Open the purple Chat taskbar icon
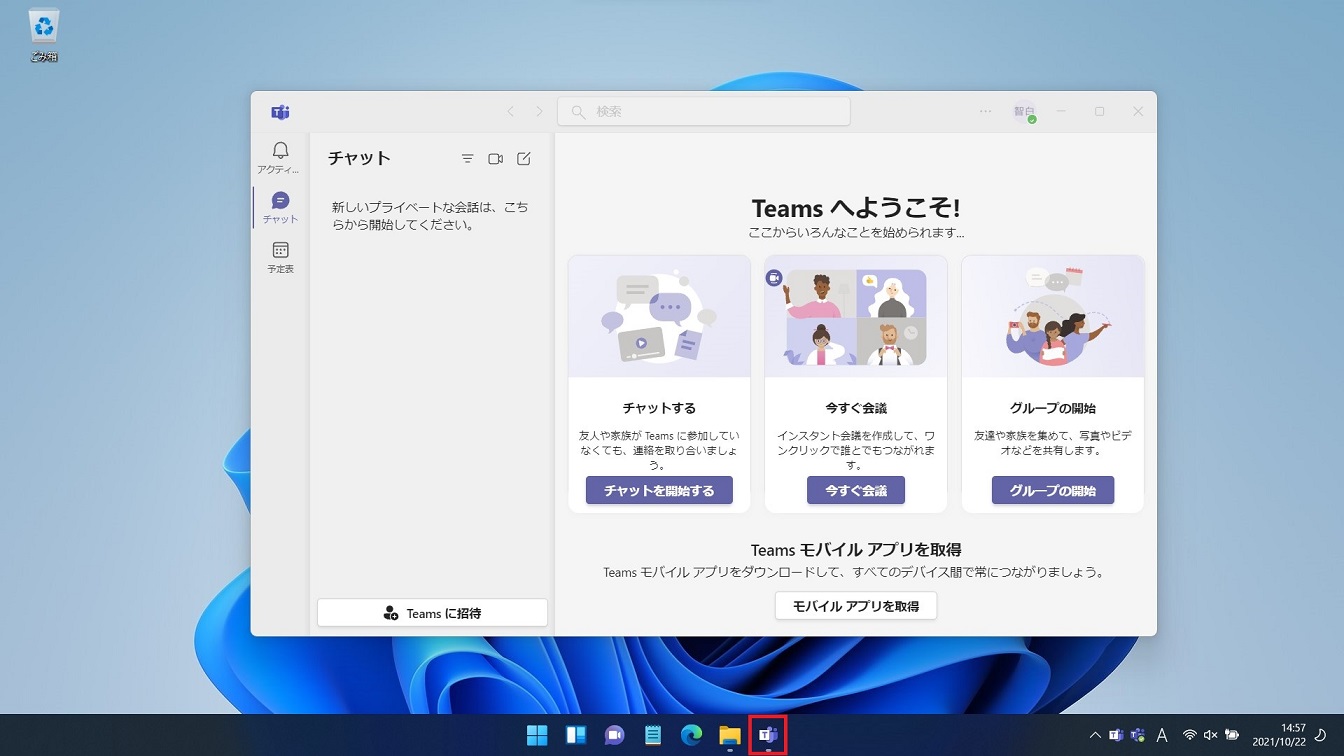 pyautogui.click(x=614, y=736)
